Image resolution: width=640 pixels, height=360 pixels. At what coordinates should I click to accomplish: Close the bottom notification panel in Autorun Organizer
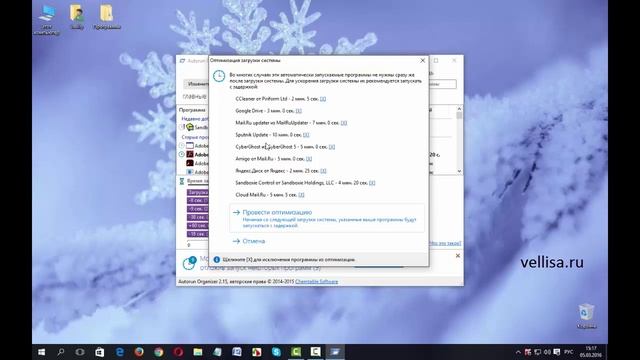point(458,256)
